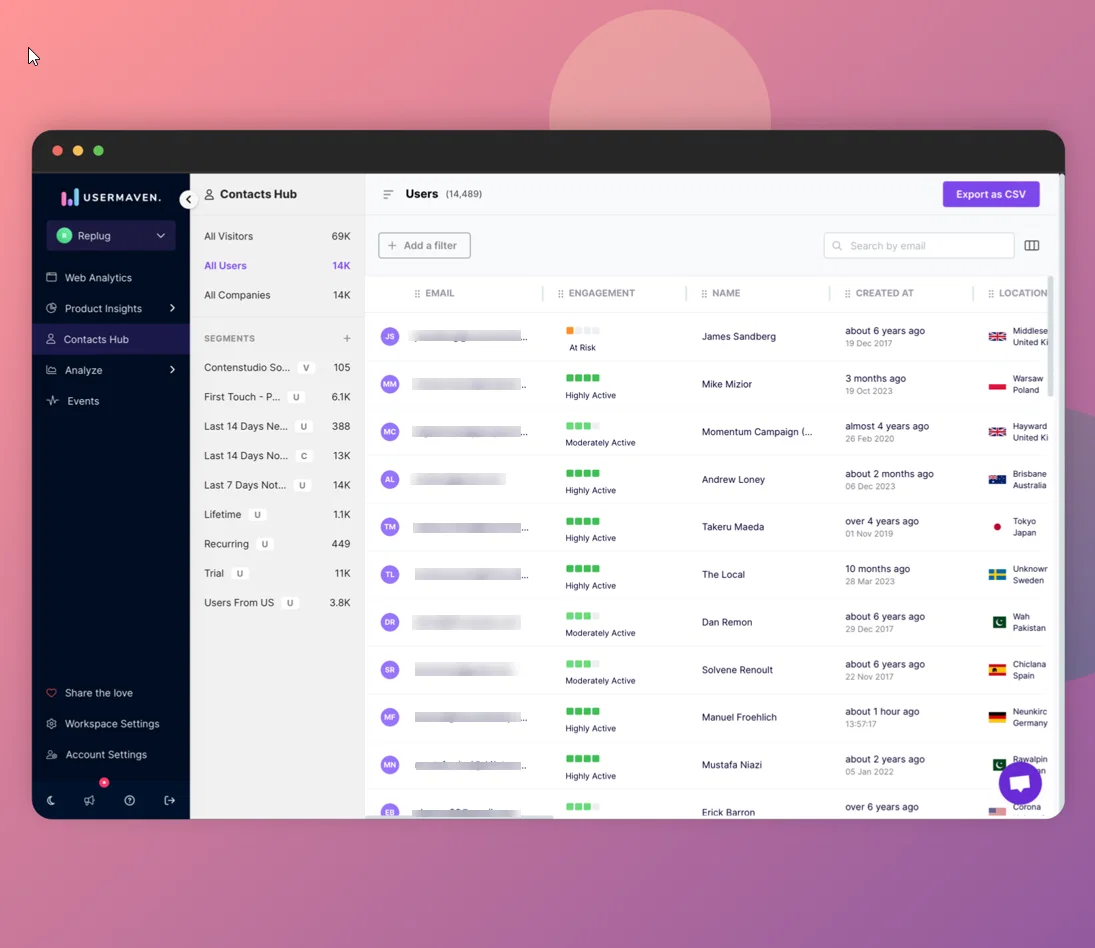This screenshot has height=948, width=1095.
Task: Toggle dark mode moon icon
Action: pyautogui.click(x=51, y=801)
